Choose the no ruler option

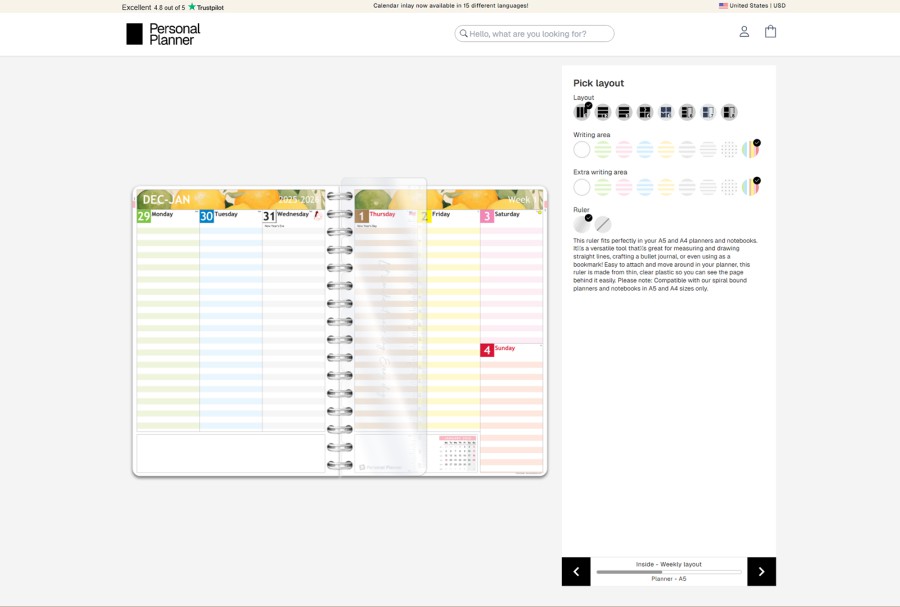tap(603, 224)
